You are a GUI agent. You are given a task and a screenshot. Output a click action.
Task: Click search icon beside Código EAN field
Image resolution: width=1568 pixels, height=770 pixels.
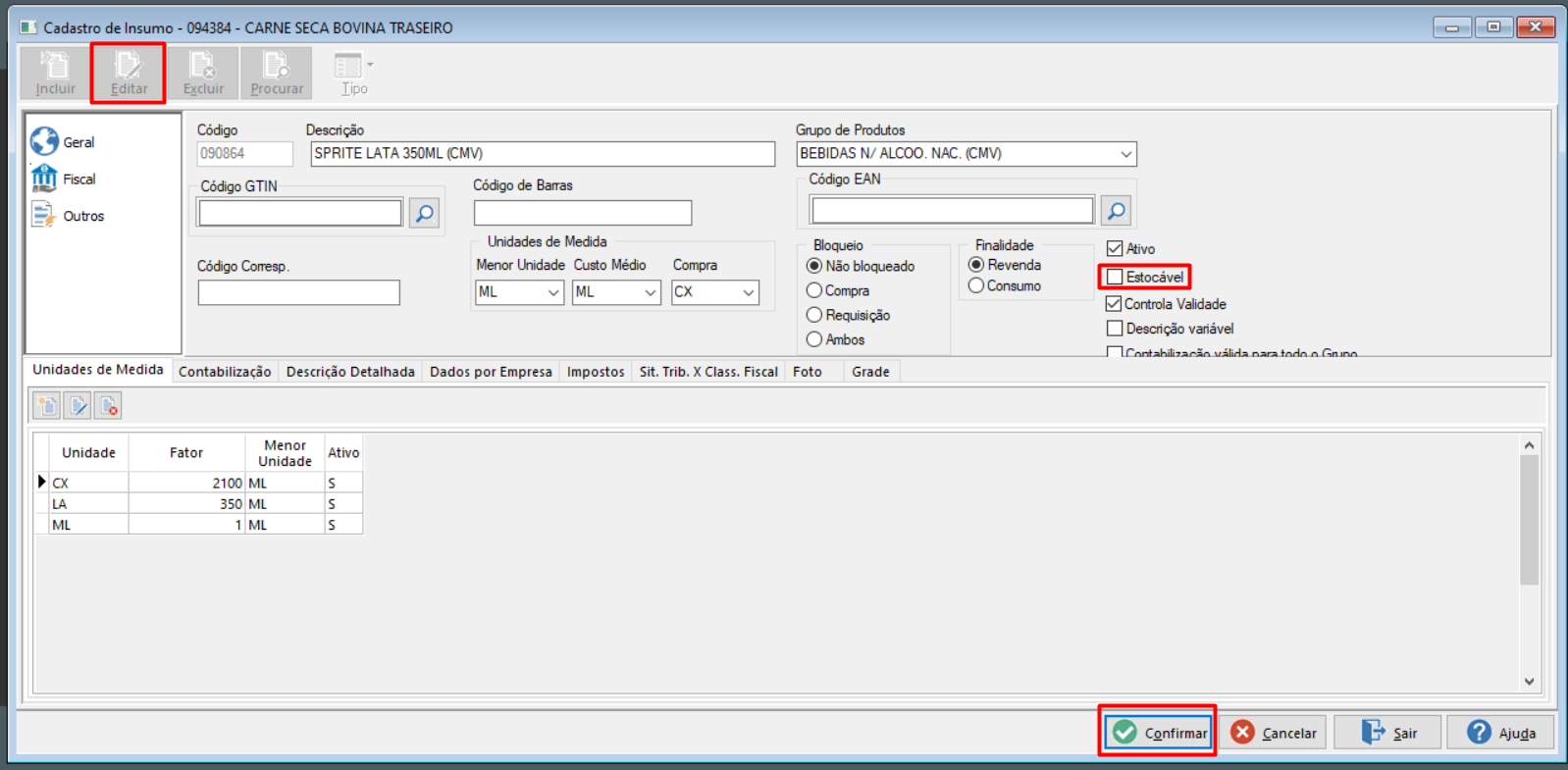coord(1116,211)
